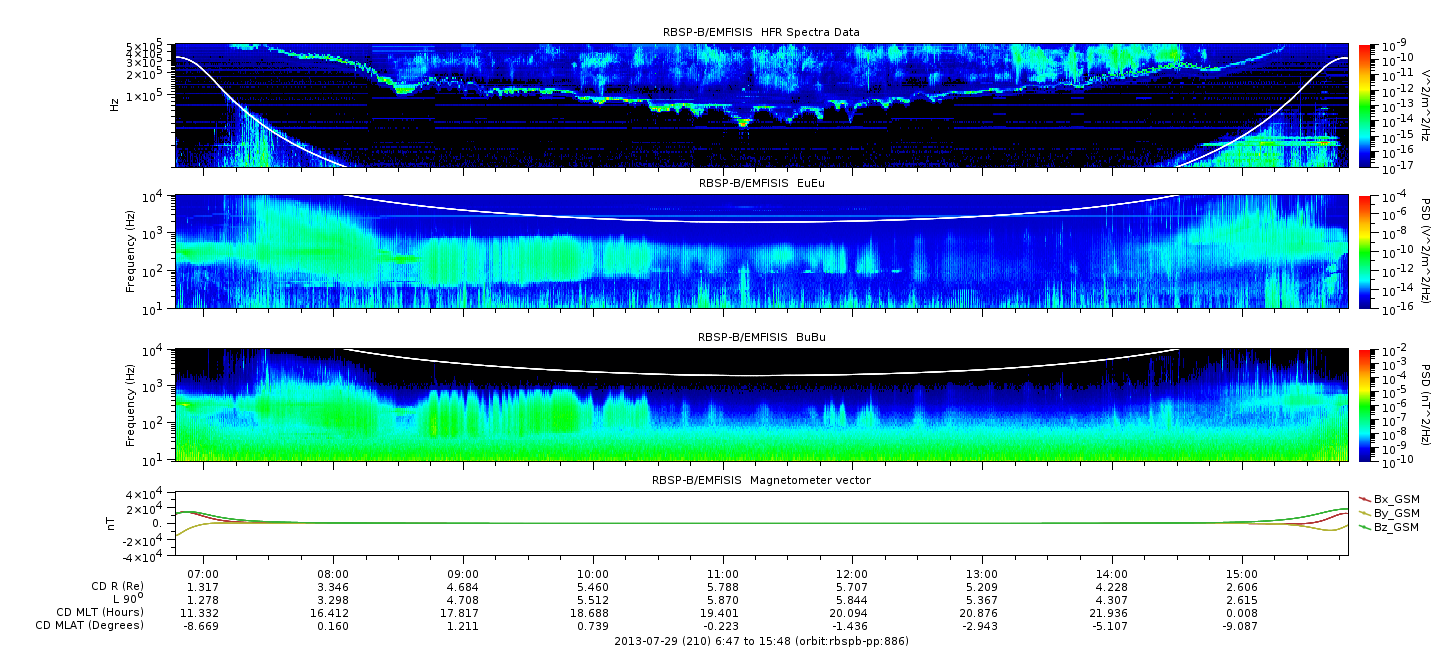This screenshot has width=1447, height=658.
Task: Click the HFR Spectra Data plot title
Action: pyautogui.click(x=761, y=32)
